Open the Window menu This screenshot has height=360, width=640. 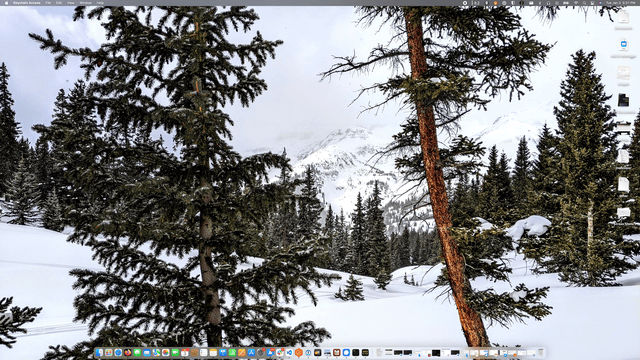point(85,3)
